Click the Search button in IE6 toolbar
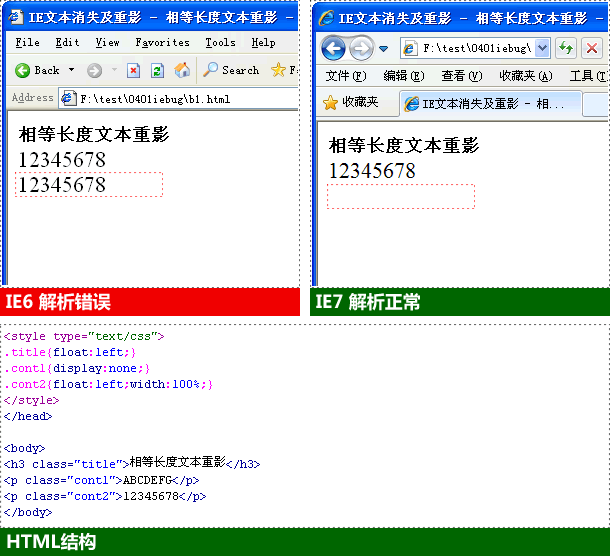 pyautogui.click(x=231, y=70)
